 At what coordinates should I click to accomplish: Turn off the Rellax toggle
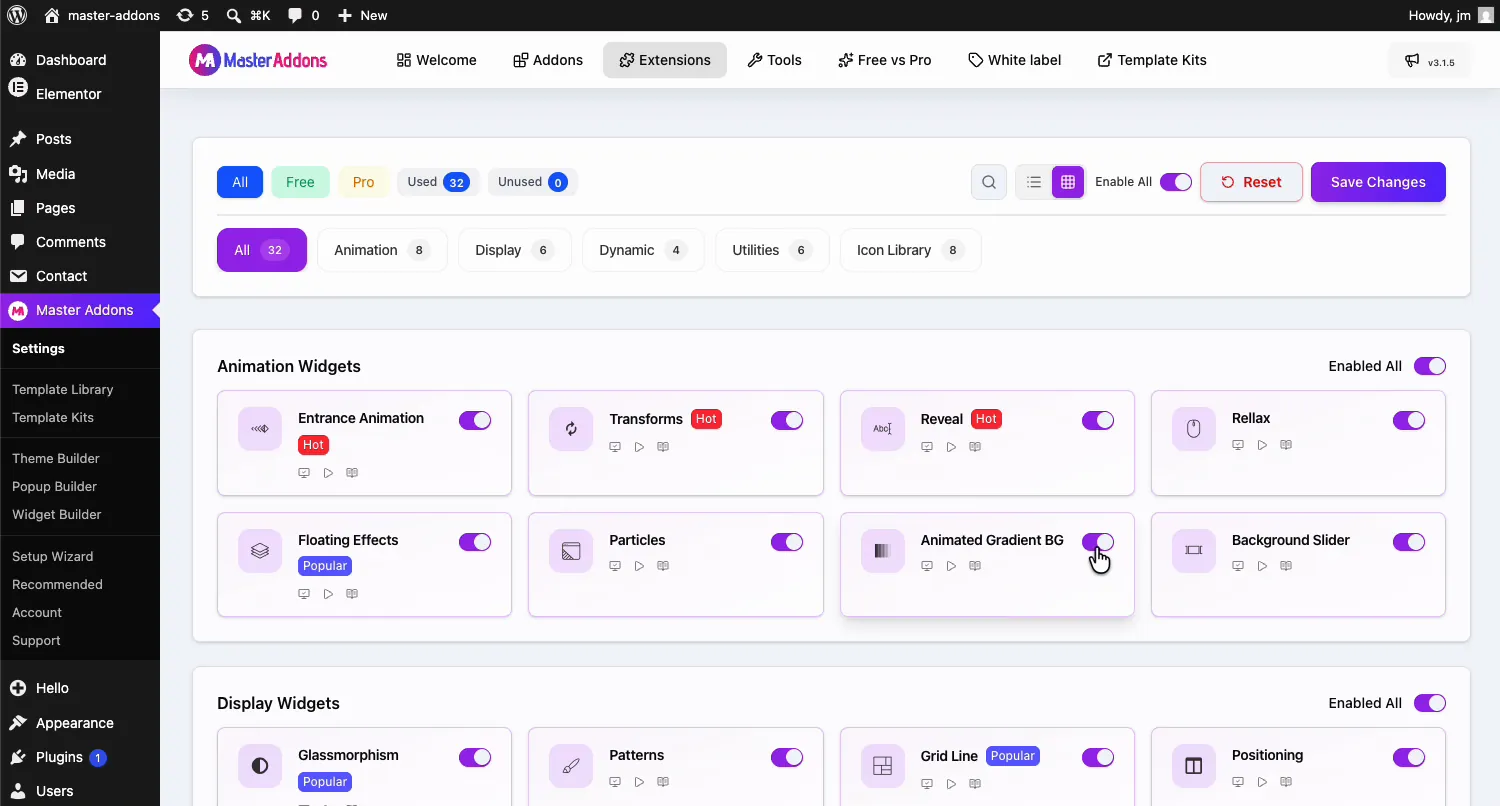click(x=1409, y=420)
